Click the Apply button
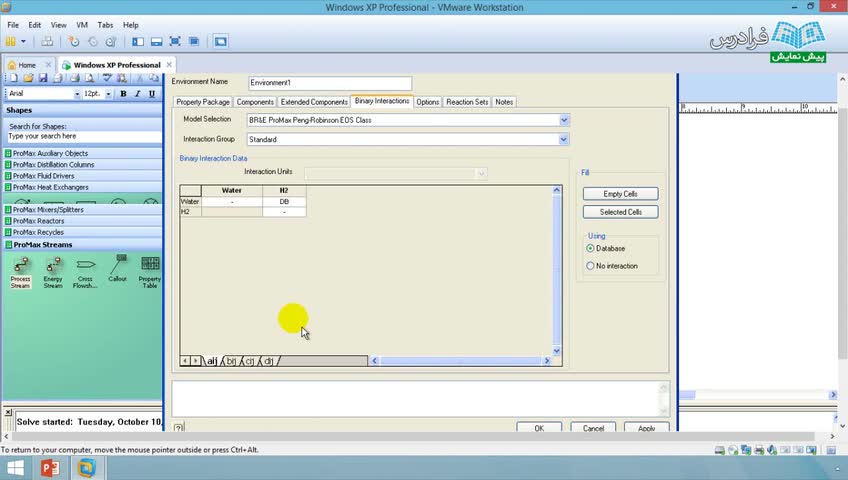The image size is (848, 480). pos(646,428)
